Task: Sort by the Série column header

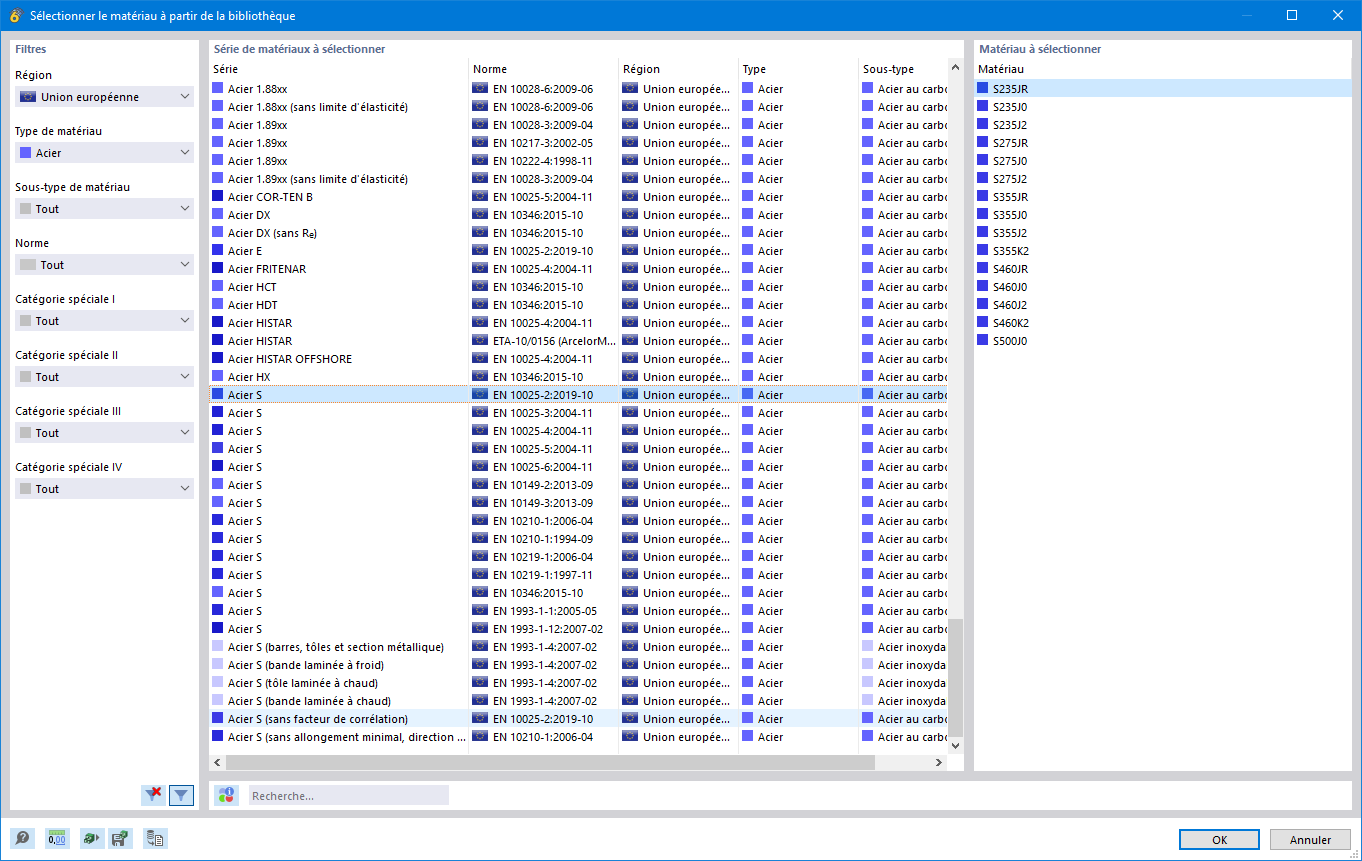Action: [x=339, y=69]
